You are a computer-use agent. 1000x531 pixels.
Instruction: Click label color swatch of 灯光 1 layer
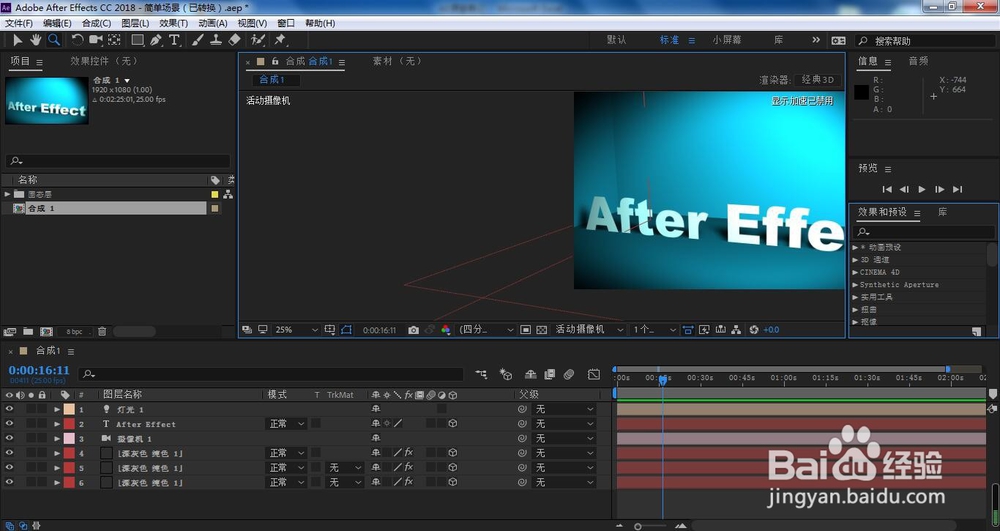click(69, 409)
